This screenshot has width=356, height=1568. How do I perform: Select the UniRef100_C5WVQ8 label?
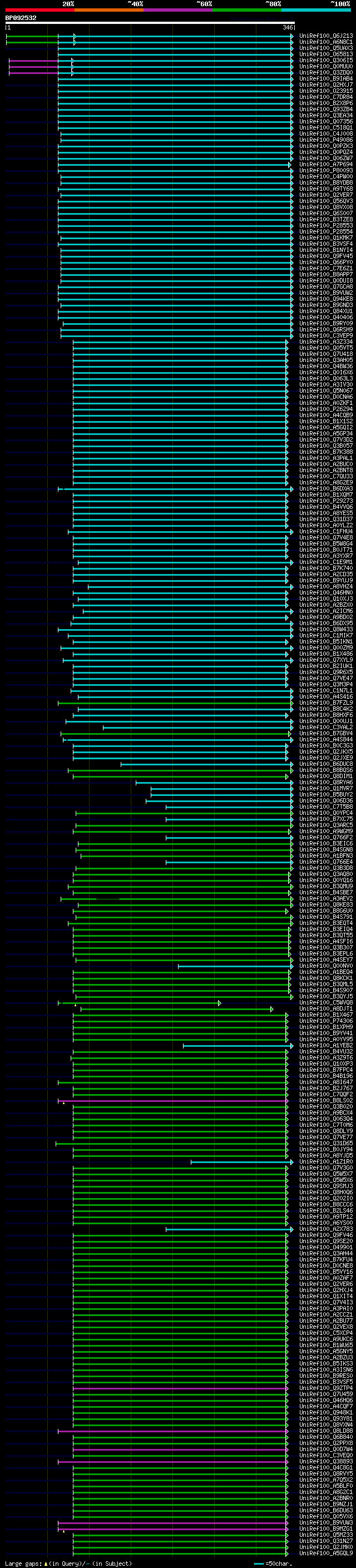[x=325, y=1002]
